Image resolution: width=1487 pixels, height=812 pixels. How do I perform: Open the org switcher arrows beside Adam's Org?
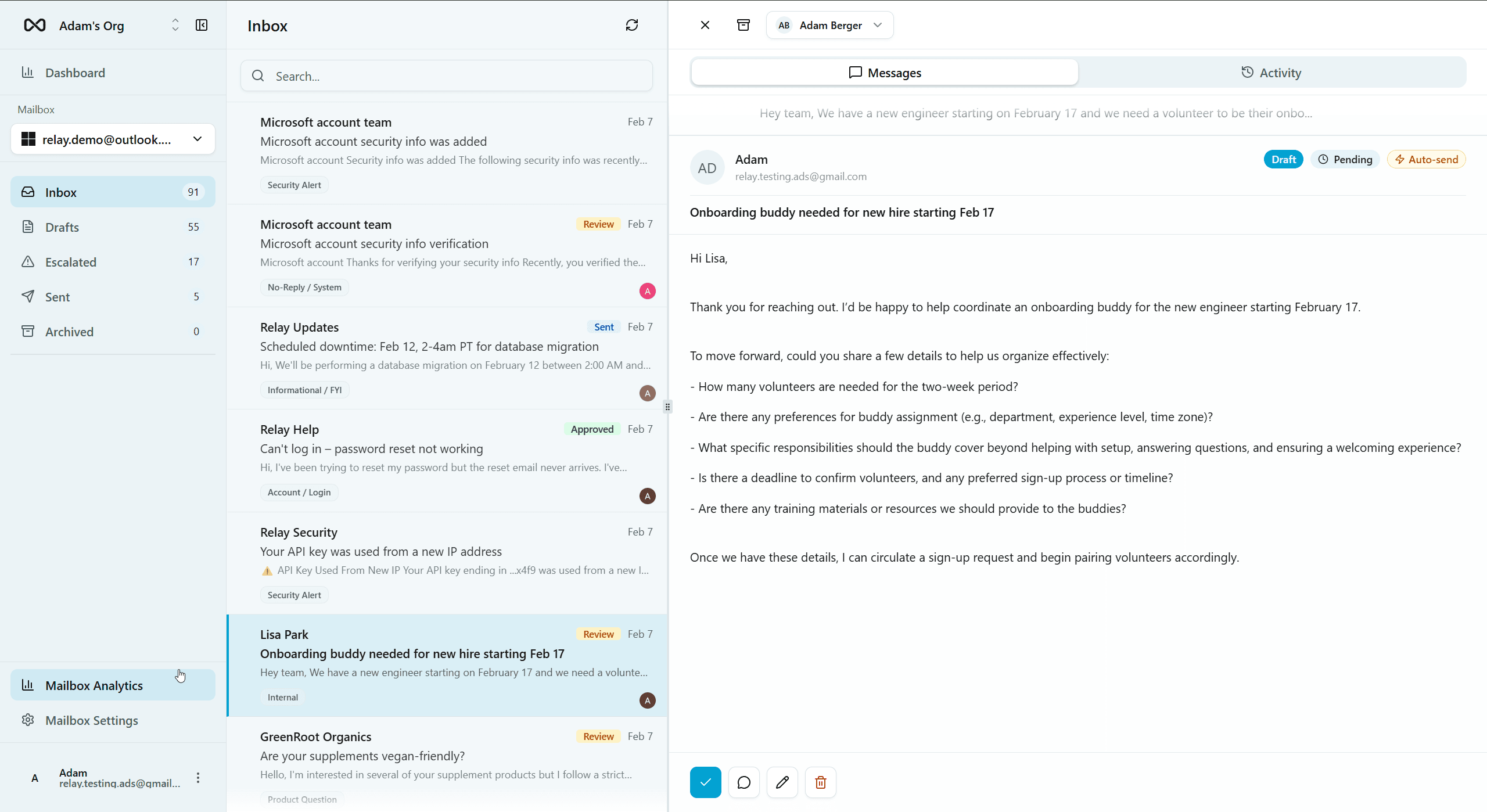coord(174,25)
